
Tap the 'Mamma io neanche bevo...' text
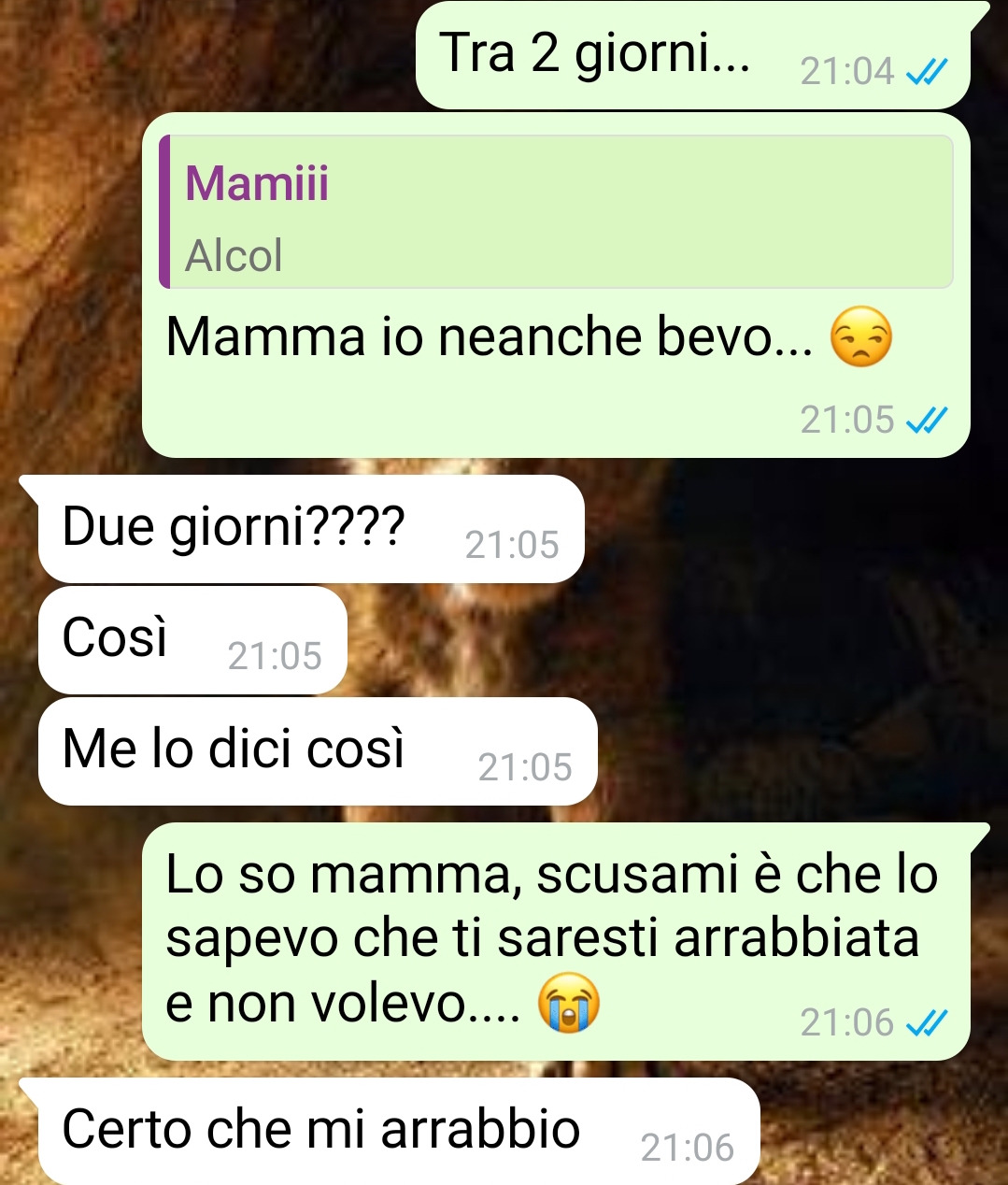[490, 337]
